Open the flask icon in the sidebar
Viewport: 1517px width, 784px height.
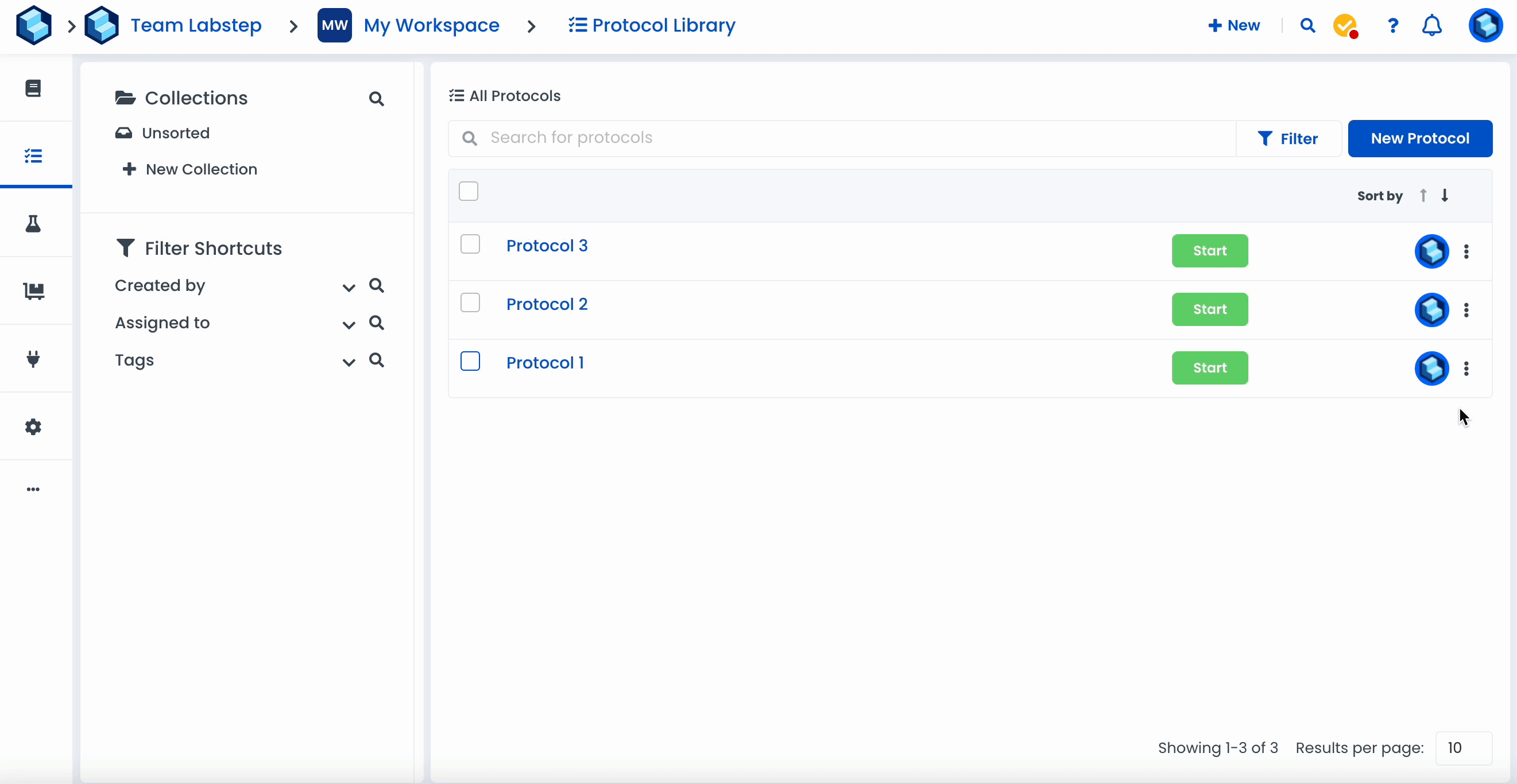33,224
